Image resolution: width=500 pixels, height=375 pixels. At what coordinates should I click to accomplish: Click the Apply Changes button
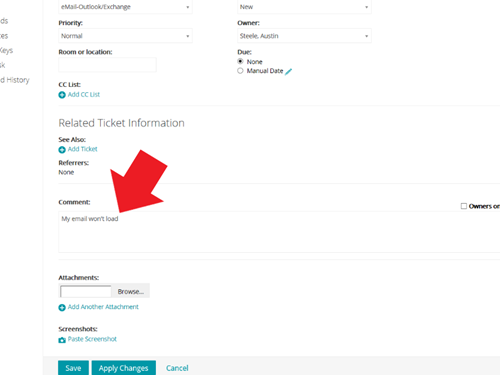click(124, 368)
